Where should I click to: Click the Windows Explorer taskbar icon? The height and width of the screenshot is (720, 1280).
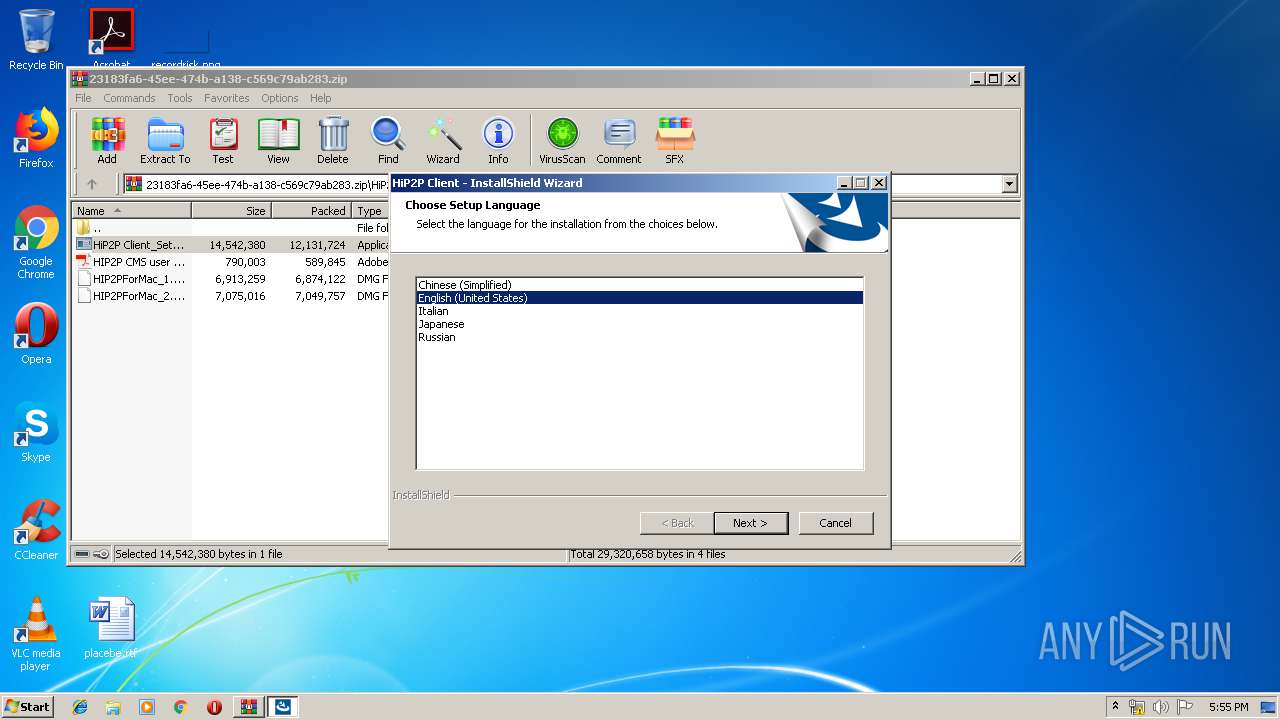pyautogui.click(x=113, y=707)
